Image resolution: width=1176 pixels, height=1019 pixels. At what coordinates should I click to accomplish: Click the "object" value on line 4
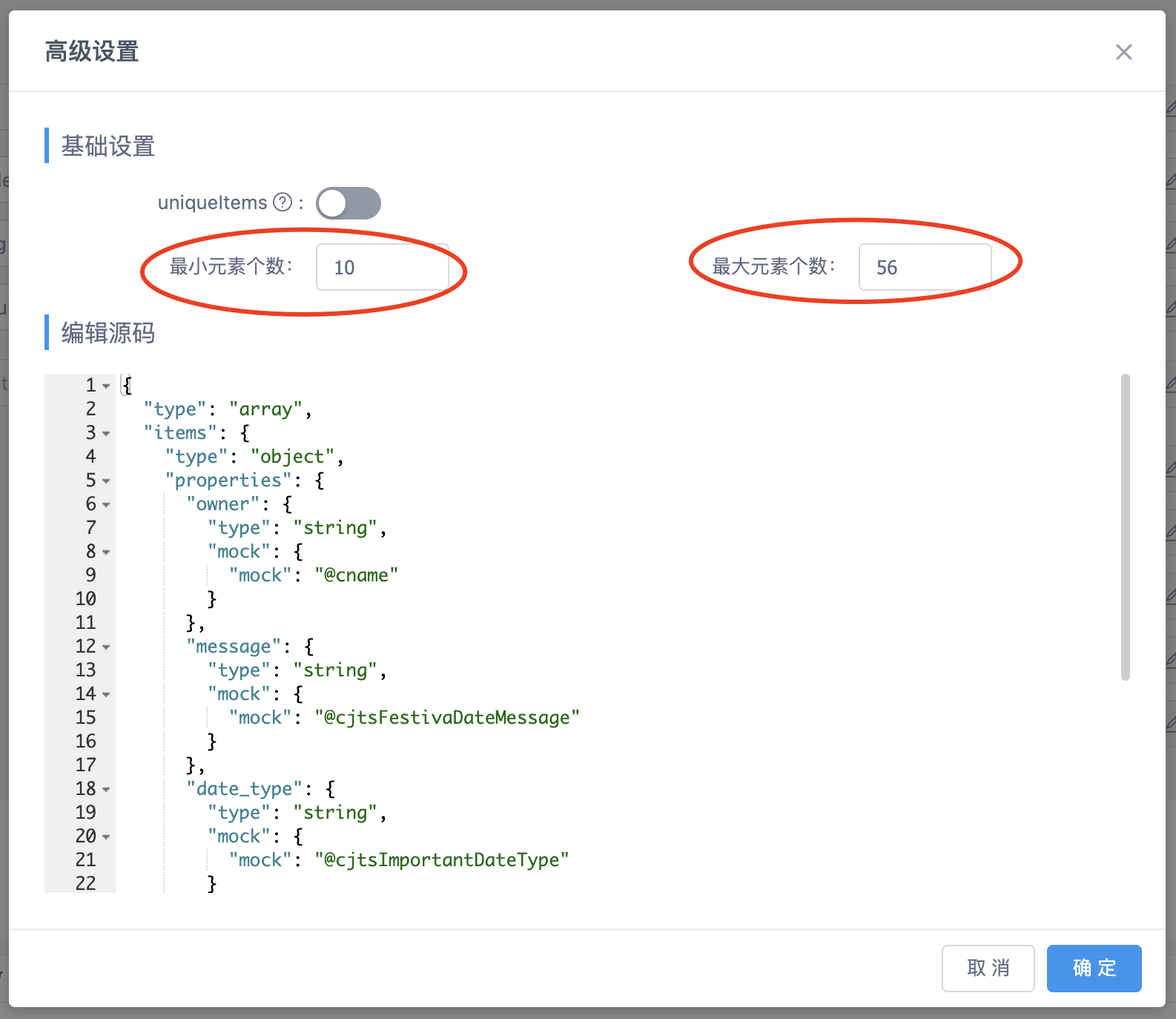[292, 456]
